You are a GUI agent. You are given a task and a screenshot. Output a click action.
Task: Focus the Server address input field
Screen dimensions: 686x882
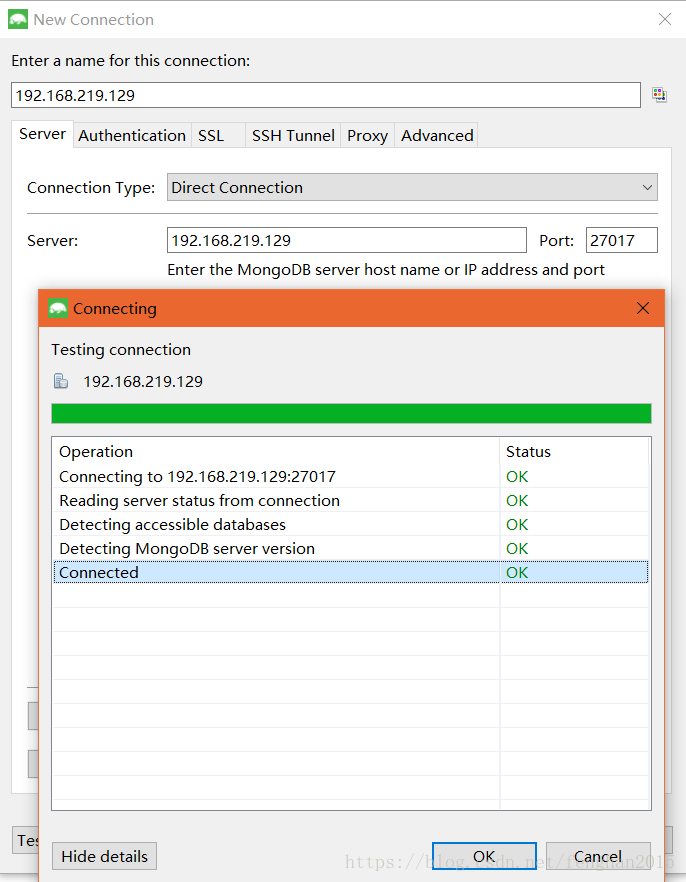[x=346, y=240]
